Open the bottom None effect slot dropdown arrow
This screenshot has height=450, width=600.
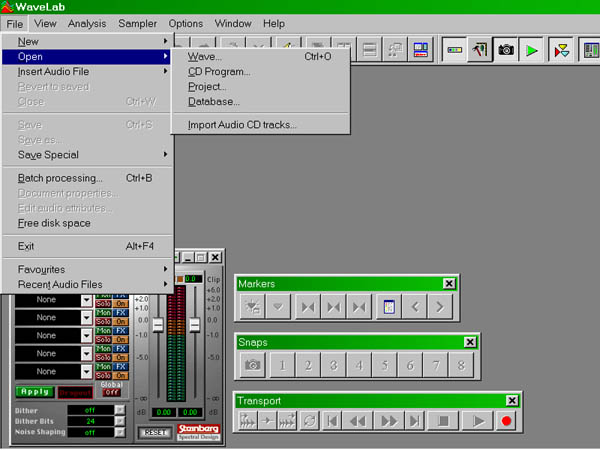click(86, 371)
